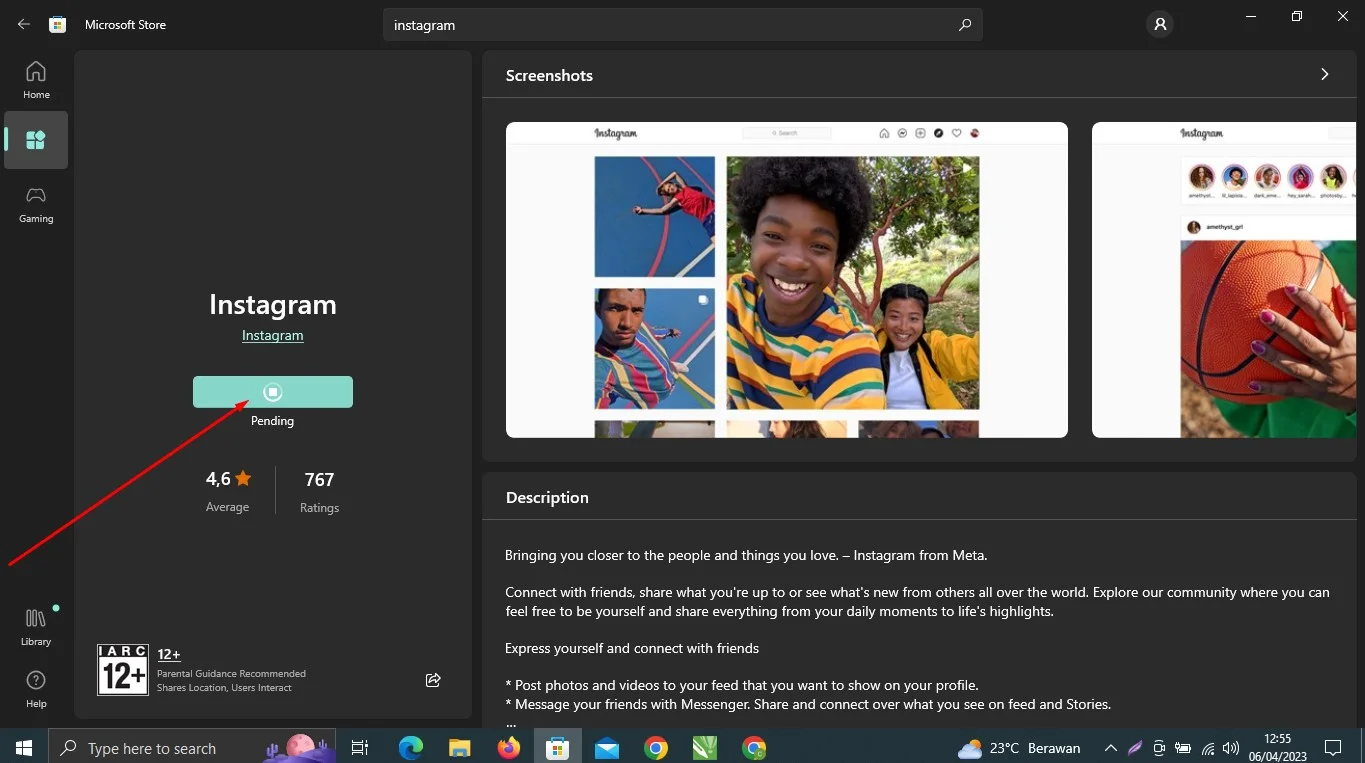Click the Instagram app title
The width and height of the screenshot is (1365, 763).
point(273,304)
